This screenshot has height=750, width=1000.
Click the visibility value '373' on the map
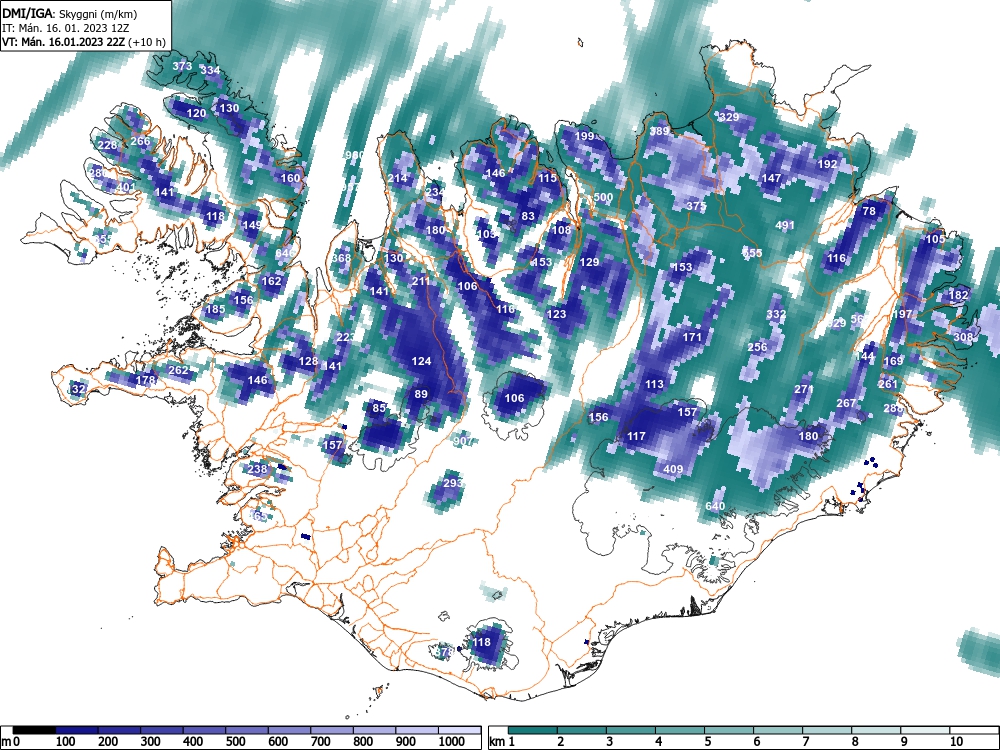(x=182, y=66)
